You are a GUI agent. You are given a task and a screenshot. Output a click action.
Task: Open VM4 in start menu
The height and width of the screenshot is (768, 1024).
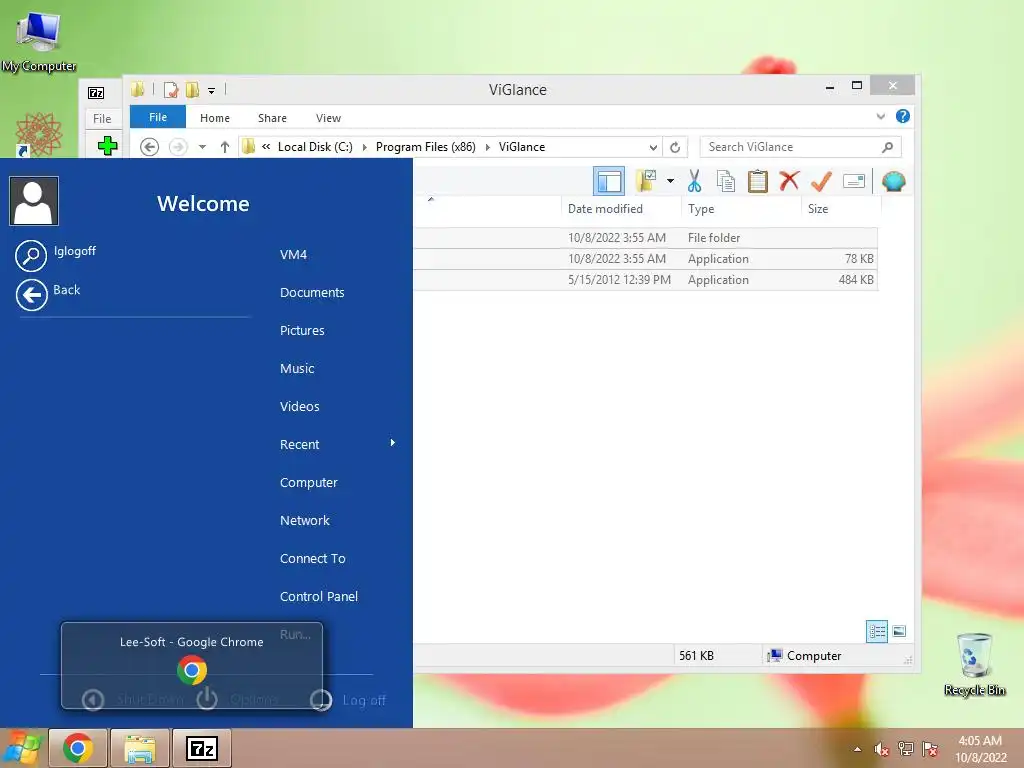pos(293,255)
